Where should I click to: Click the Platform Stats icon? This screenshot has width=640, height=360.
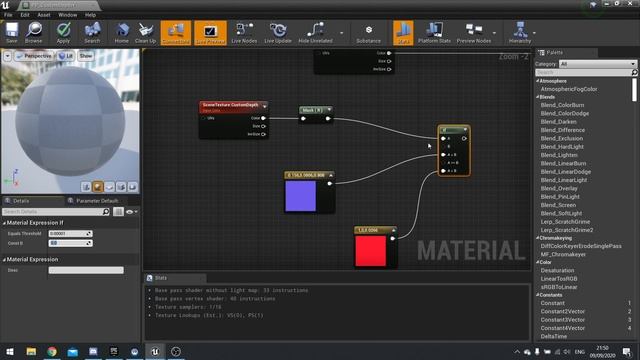pos(434,33)
